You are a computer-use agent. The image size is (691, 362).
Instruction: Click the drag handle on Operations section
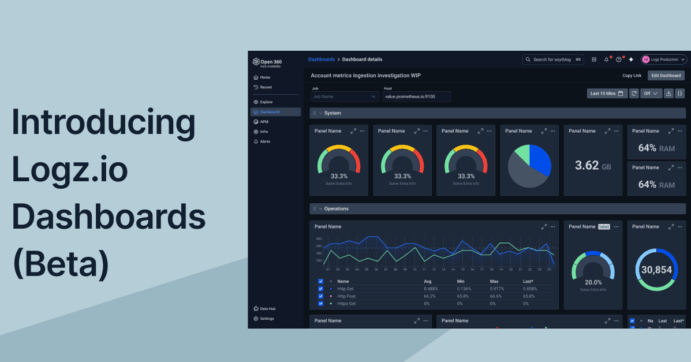click(x=314, y=209)
